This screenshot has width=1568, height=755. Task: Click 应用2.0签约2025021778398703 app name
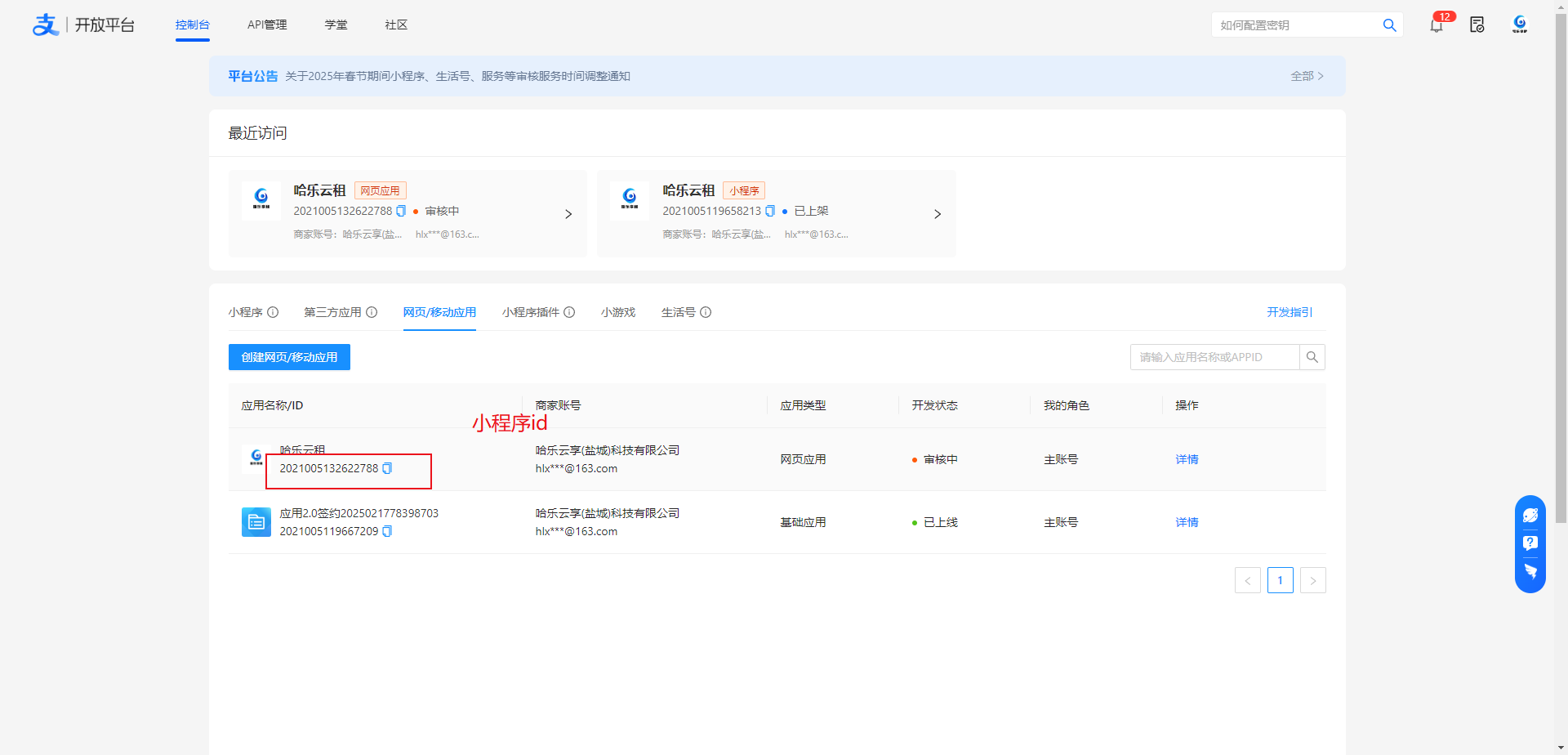point(359,513)
